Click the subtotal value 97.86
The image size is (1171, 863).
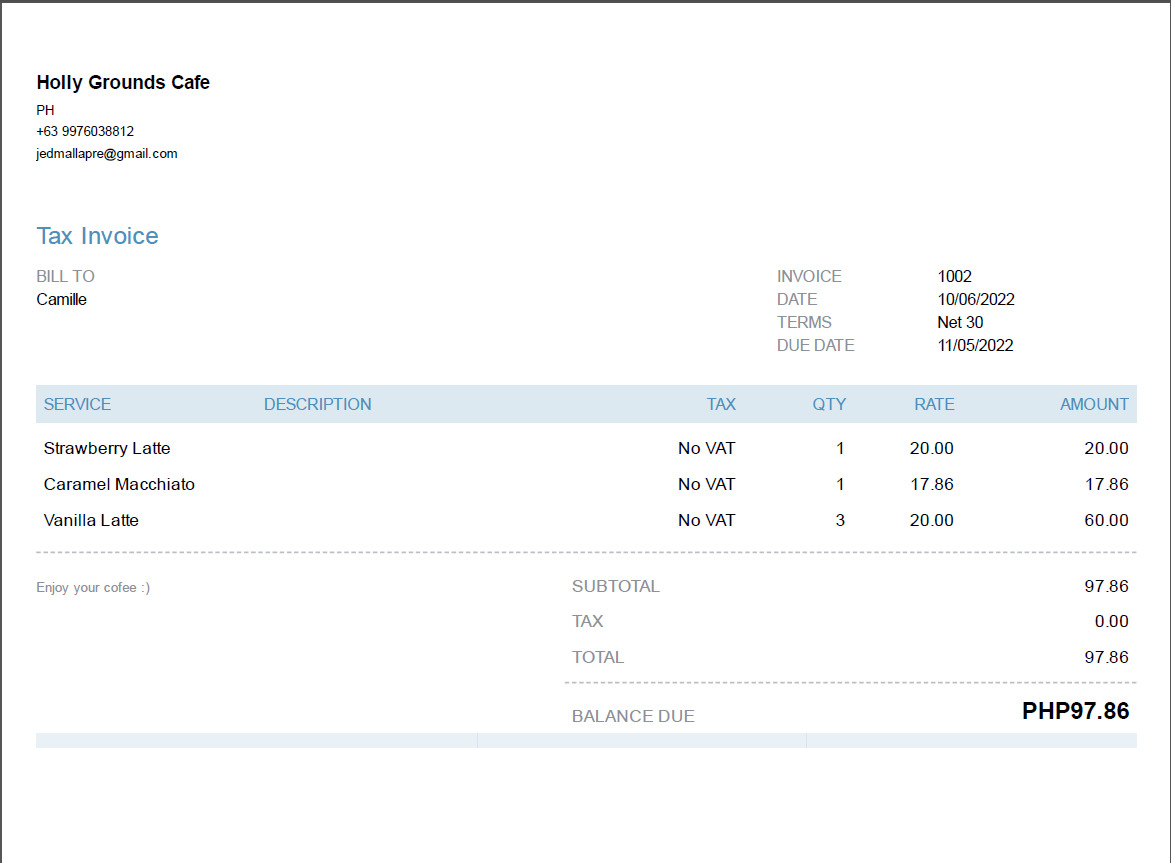coord(1106,587)
